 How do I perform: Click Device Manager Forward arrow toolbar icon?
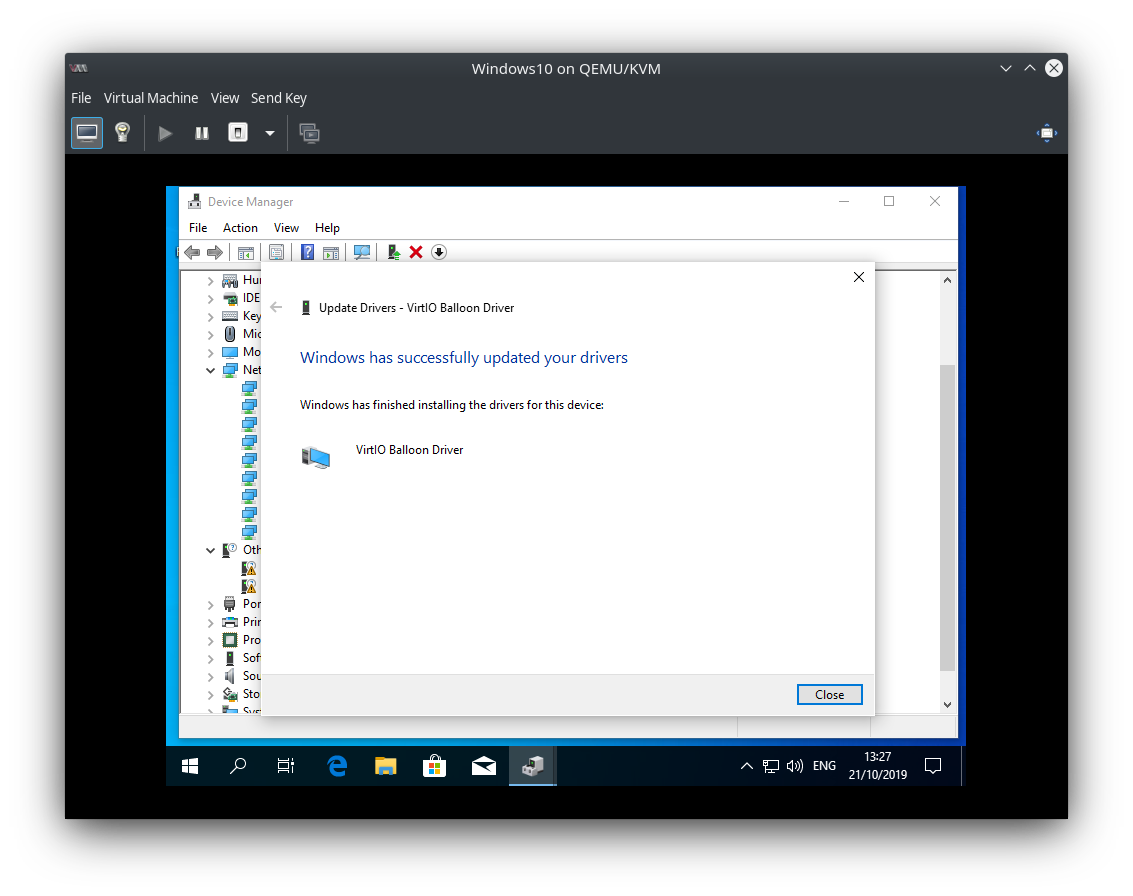pos(215,252)
